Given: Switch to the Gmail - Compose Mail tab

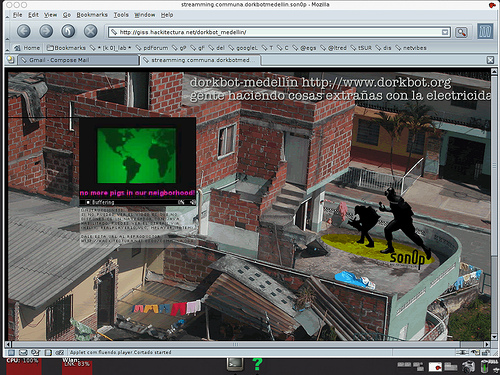Looking at the screenshot, I should point(78,60).
